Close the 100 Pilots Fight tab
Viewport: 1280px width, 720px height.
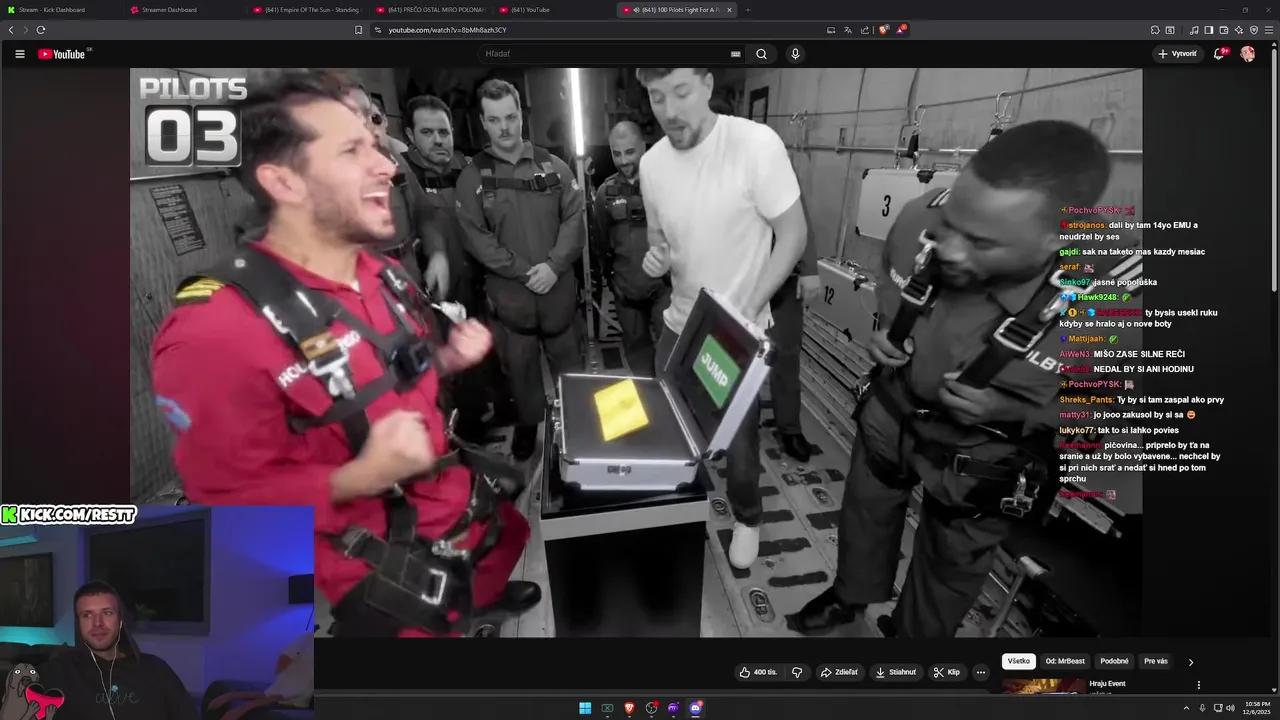pos(729,10)
